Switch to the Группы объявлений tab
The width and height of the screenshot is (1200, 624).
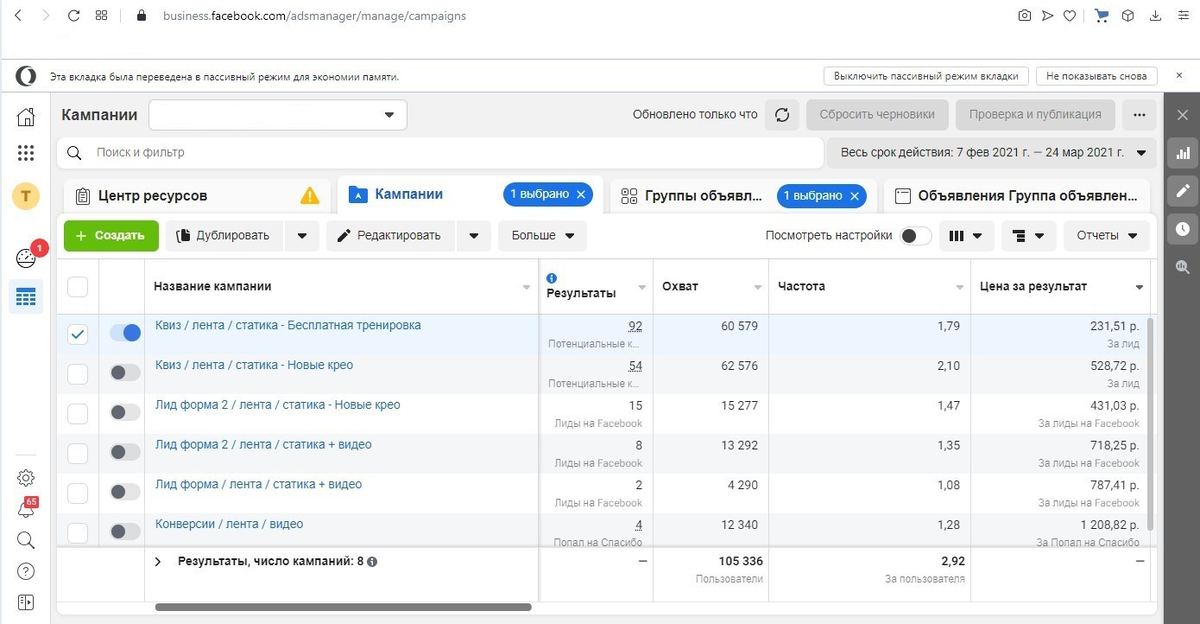(x=742, y=196)
